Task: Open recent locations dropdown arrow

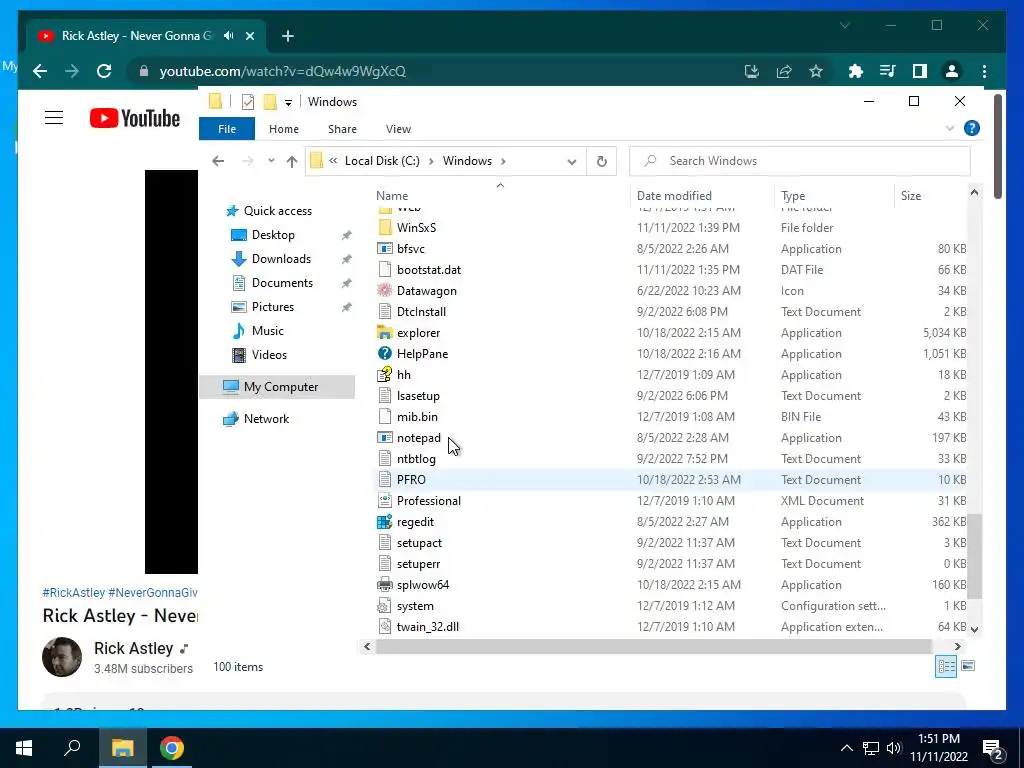Action: [271, 161]
